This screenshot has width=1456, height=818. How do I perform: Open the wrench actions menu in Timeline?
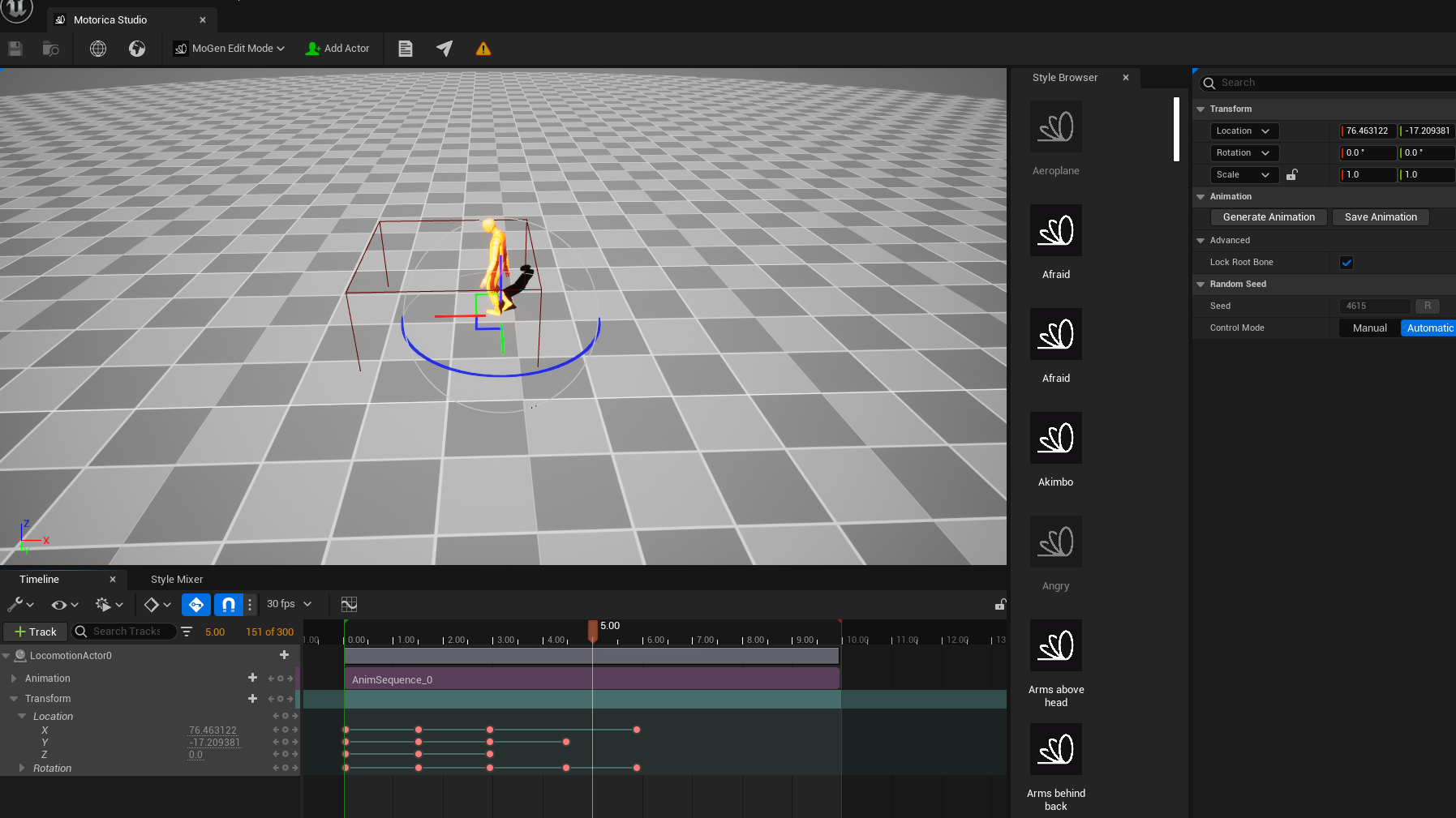[x=20, y=605]
